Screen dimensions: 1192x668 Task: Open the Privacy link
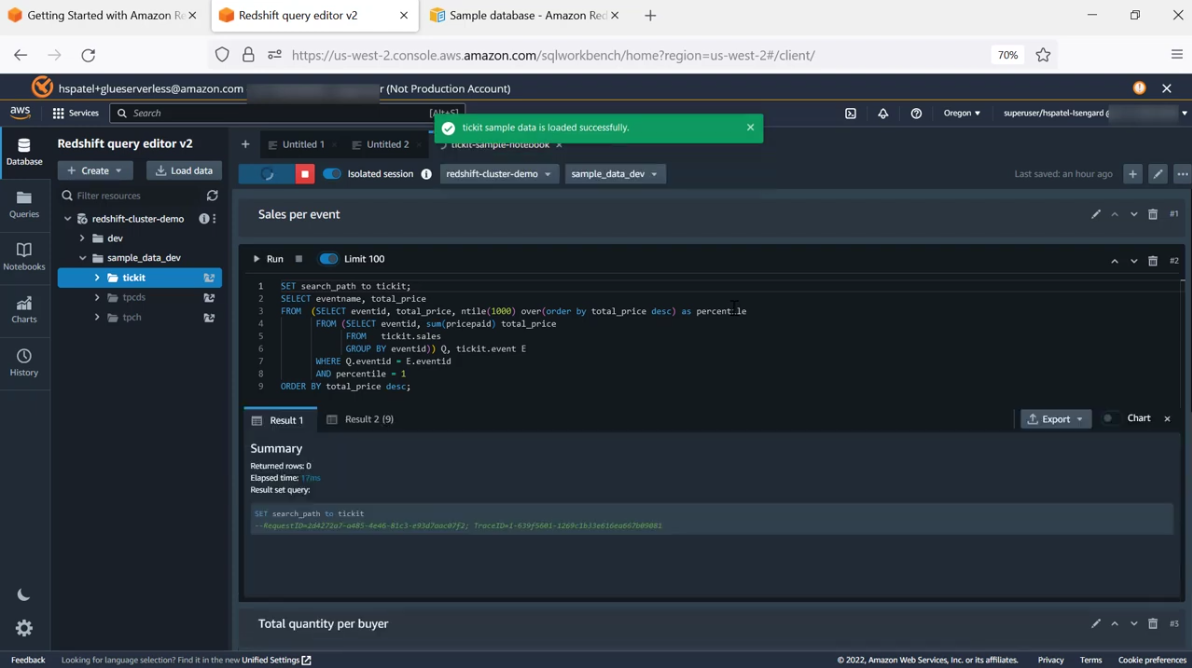1051,660
